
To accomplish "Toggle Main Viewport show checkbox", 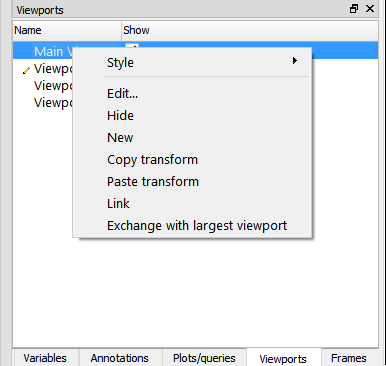I will pos(132,46).
